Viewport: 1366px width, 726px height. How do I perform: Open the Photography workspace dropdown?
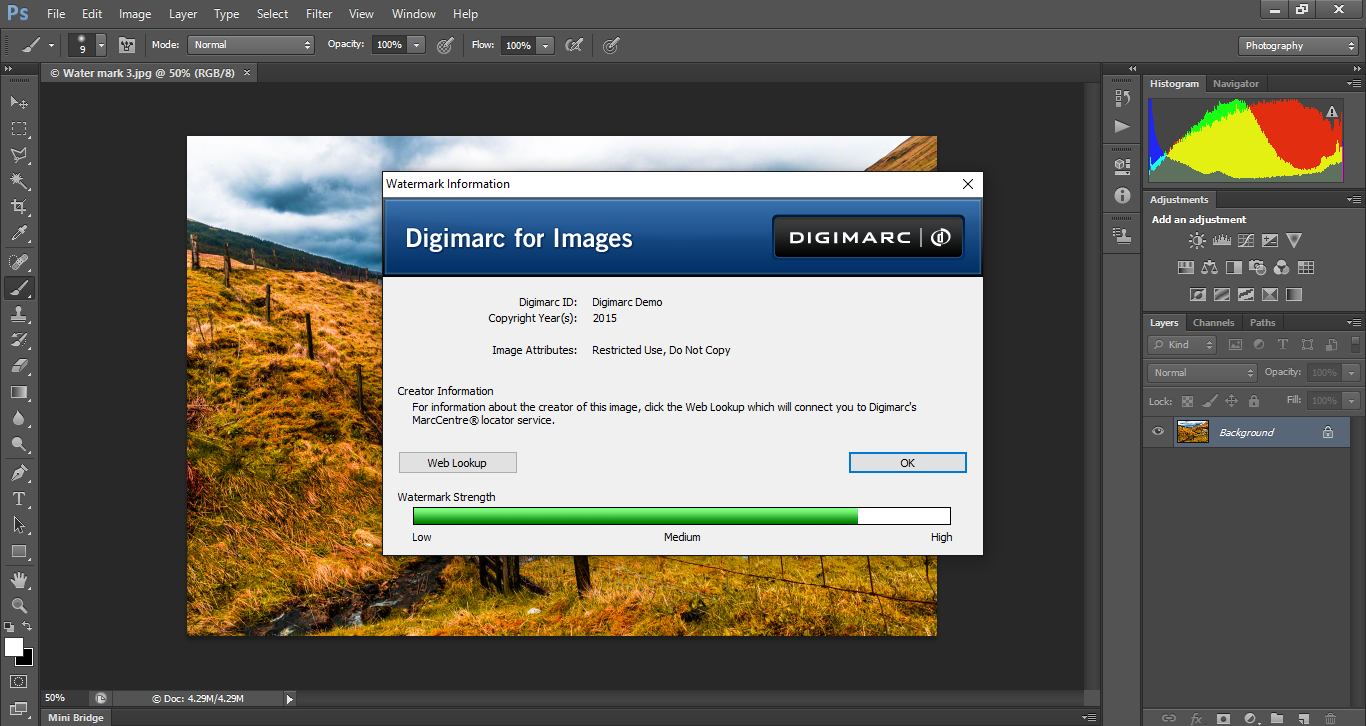pos(1298,46)
